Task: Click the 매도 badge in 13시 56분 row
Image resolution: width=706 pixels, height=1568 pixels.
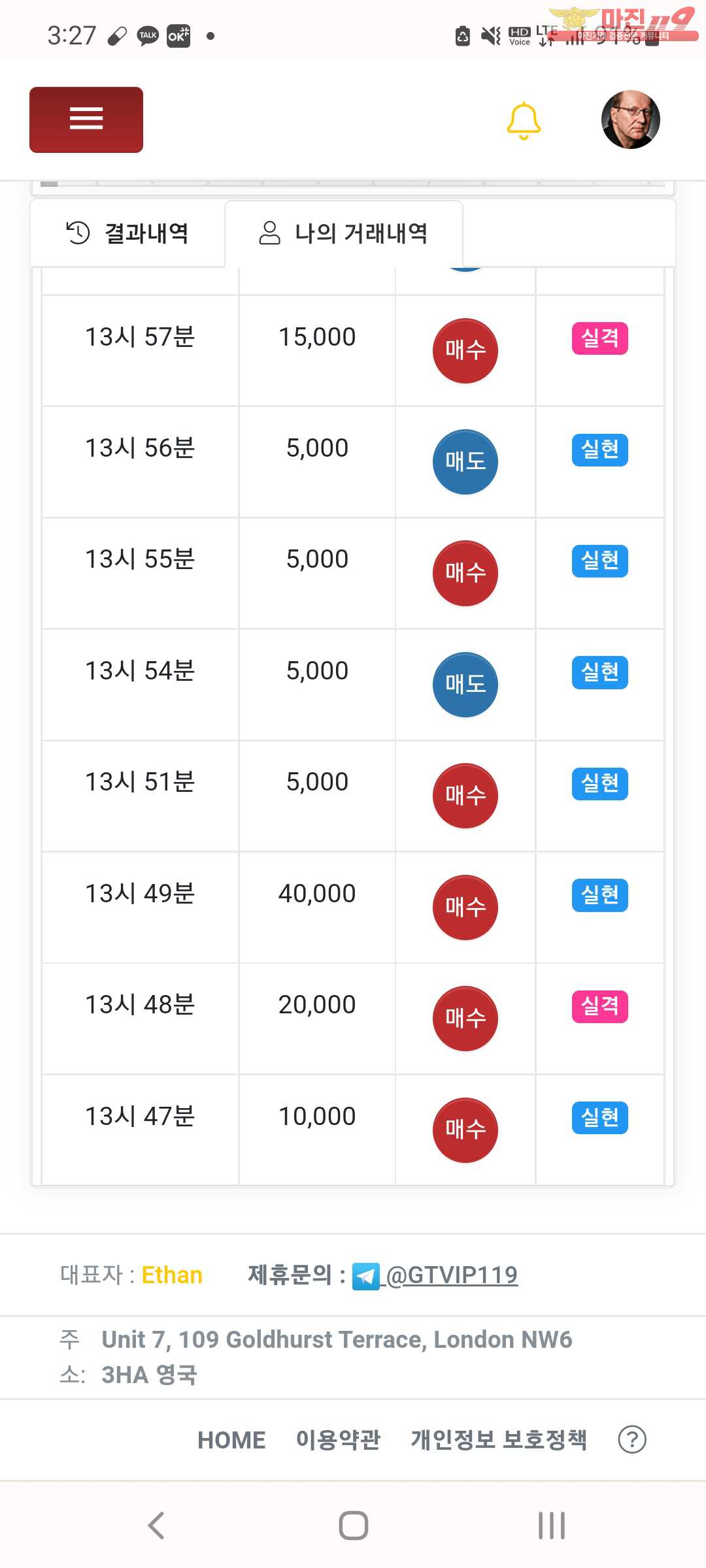Action: coord(465,462)
